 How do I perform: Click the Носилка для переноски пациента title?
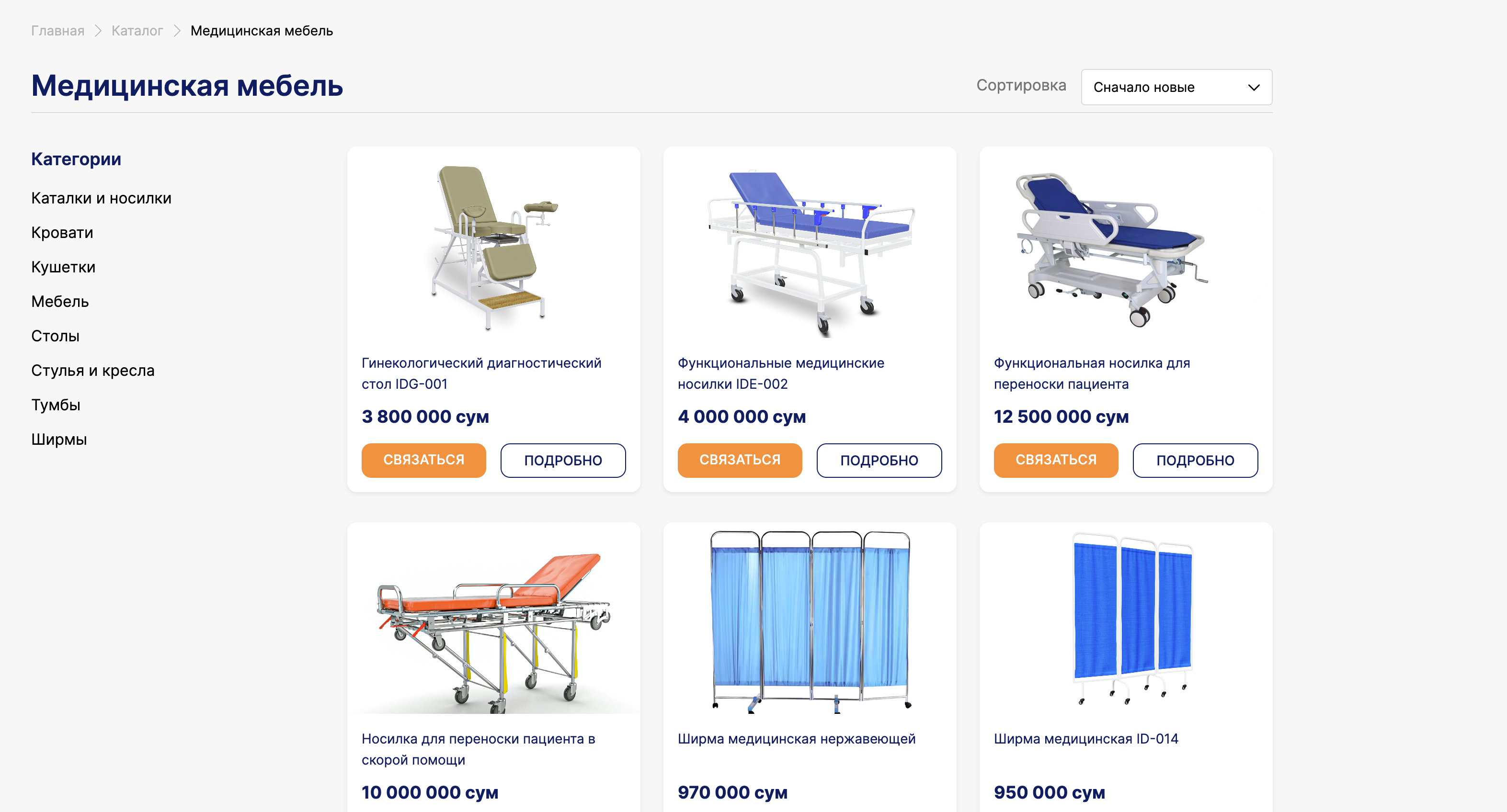point(478,749)
